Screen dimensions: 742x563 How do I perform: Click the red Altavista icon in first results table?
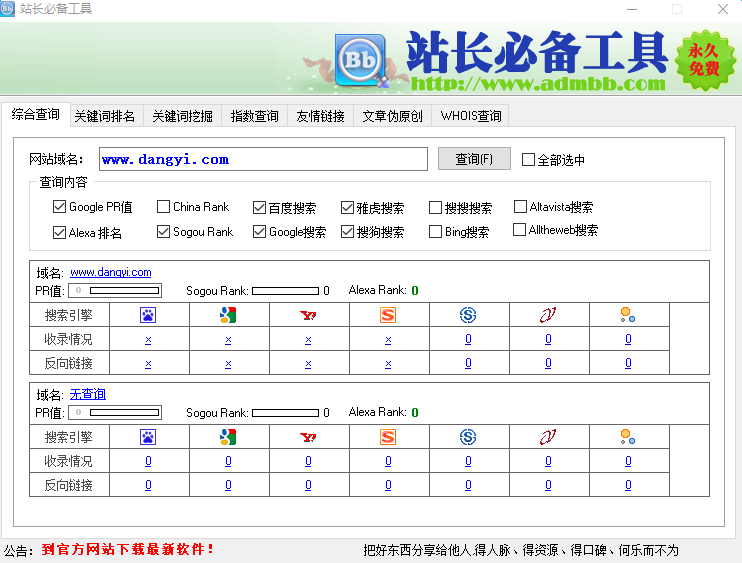pos(548,315)
